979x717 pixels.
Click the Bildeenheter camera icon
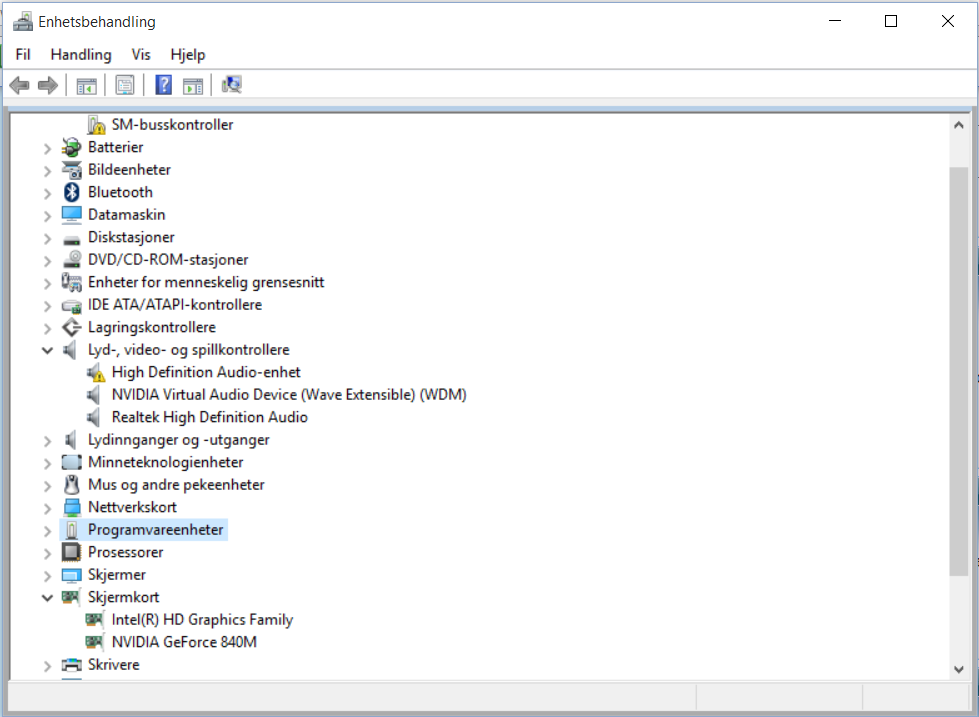[71, 170]
